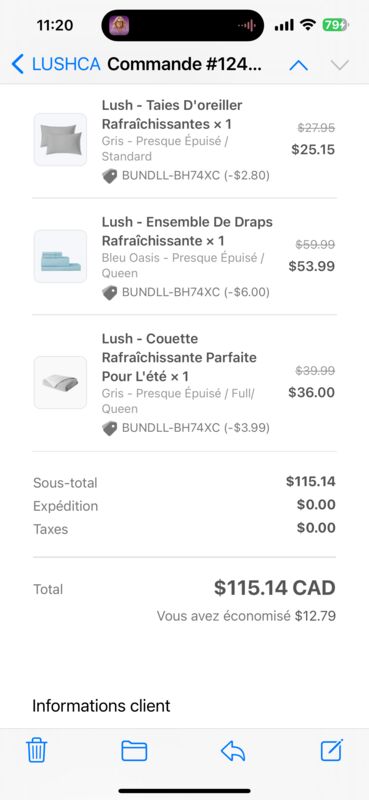Tap the Dynamic Island now-playing artwork
The height and width of the screenshot is (800, 369).
(x=119, y=25)
